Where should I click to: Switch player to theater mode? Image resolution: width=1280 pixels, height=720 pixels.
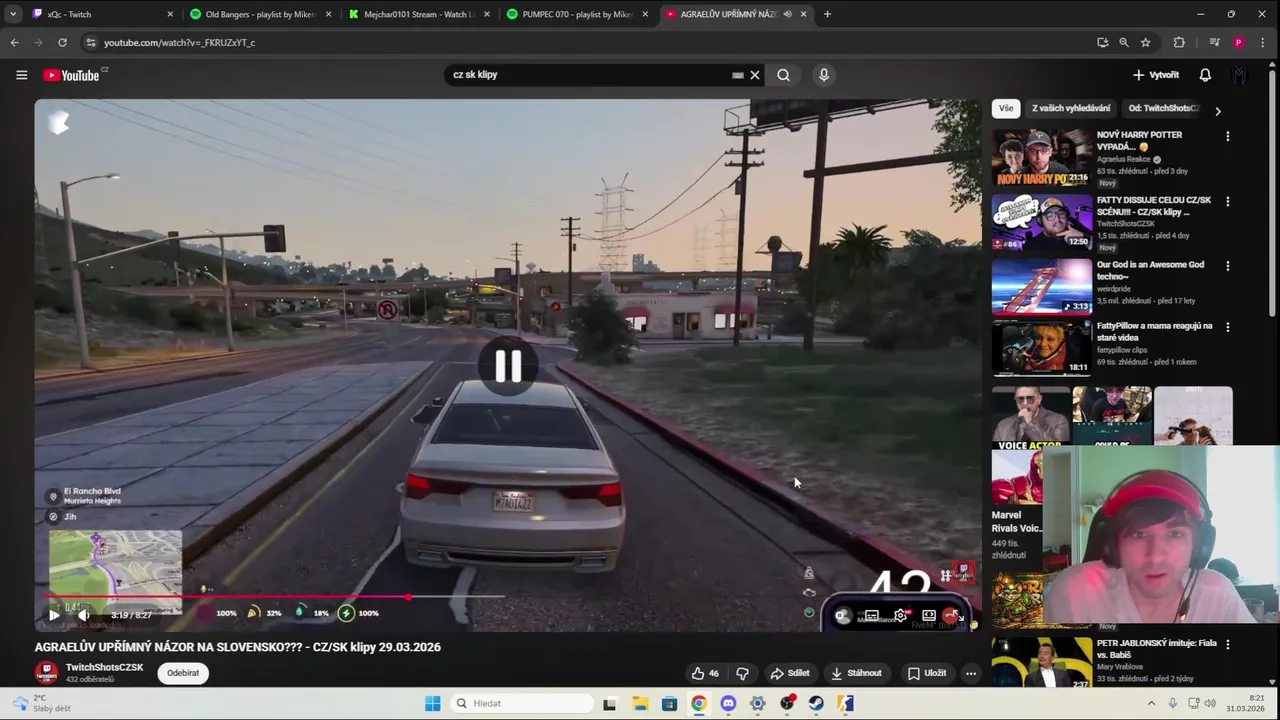pos(928,615)
